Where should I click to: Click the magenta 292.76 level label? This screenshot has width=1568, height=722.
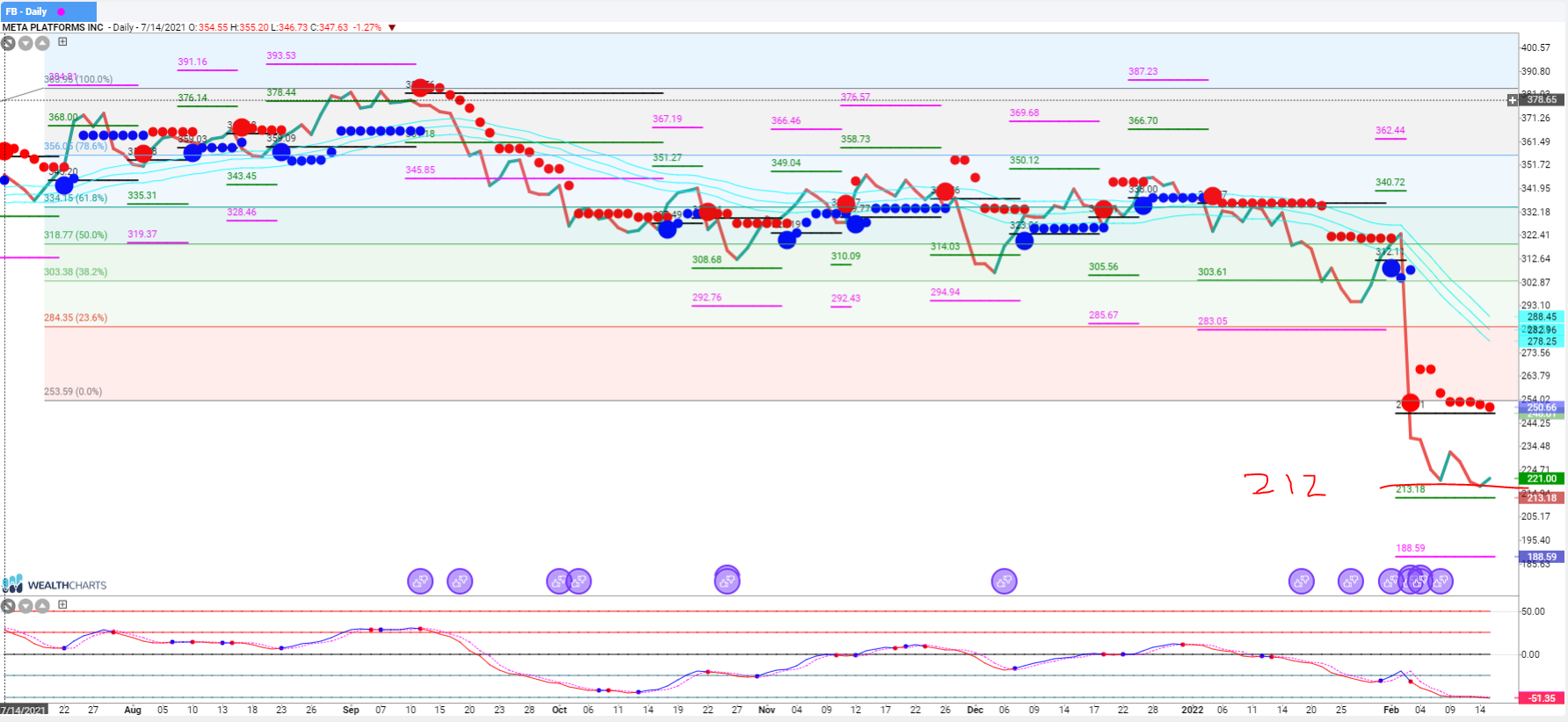click(x=707, y=298)
